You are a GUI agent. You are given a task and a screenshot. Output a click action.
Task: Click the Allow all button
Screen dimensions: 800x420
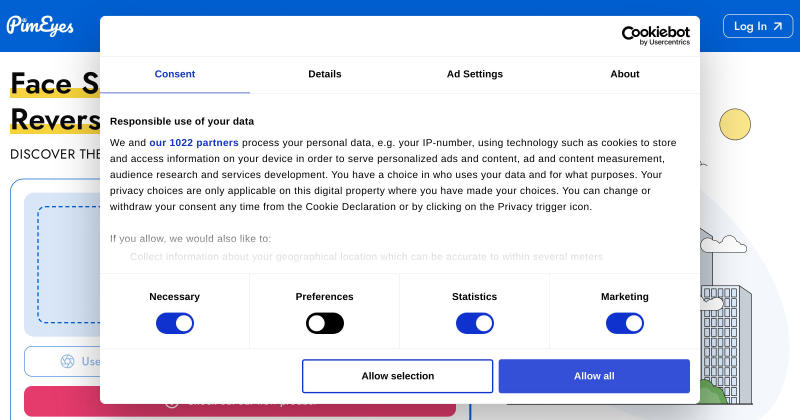pos(594,376)
